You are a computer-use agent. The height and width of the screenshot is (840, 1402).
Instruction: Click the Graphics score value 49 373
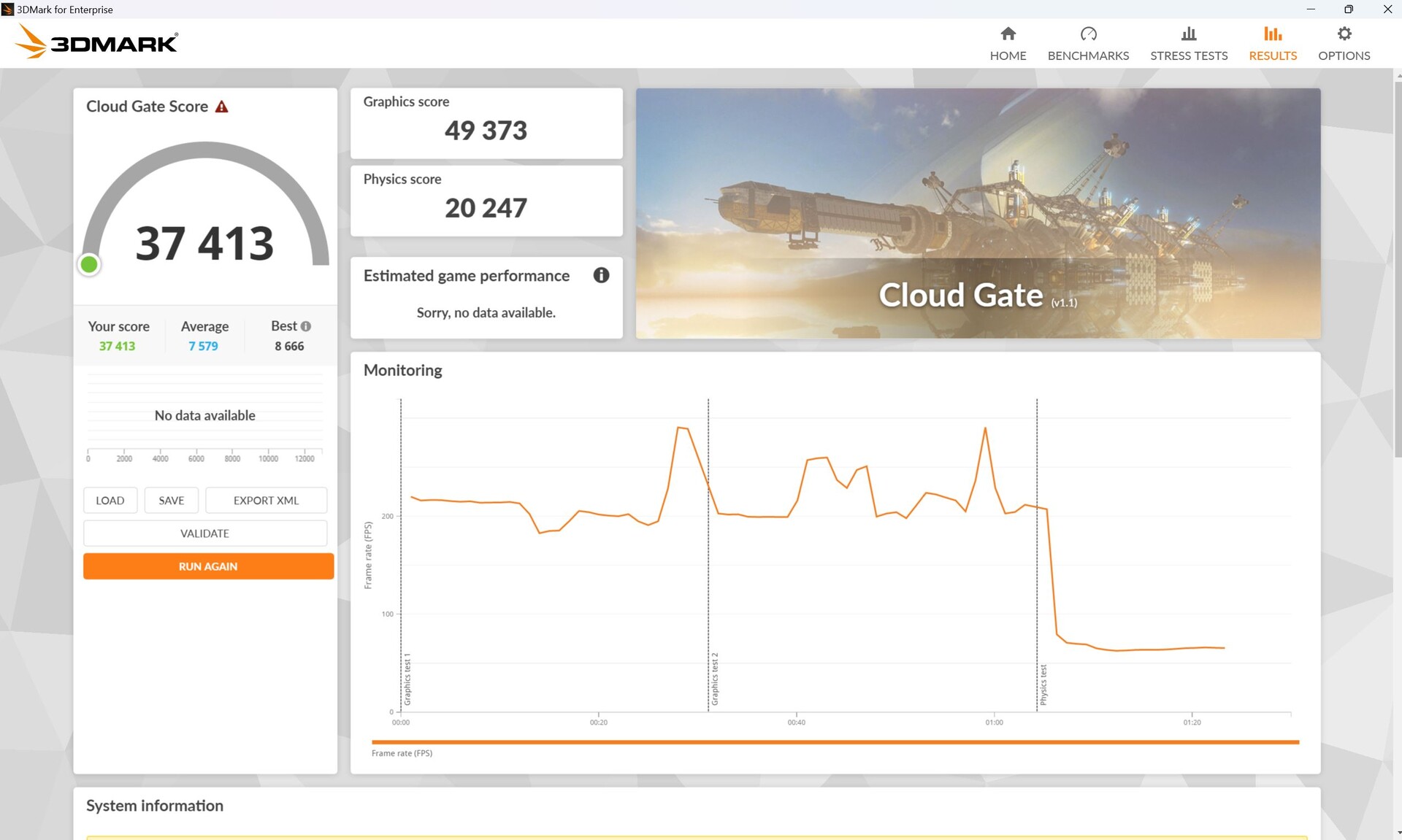(486, 131)
